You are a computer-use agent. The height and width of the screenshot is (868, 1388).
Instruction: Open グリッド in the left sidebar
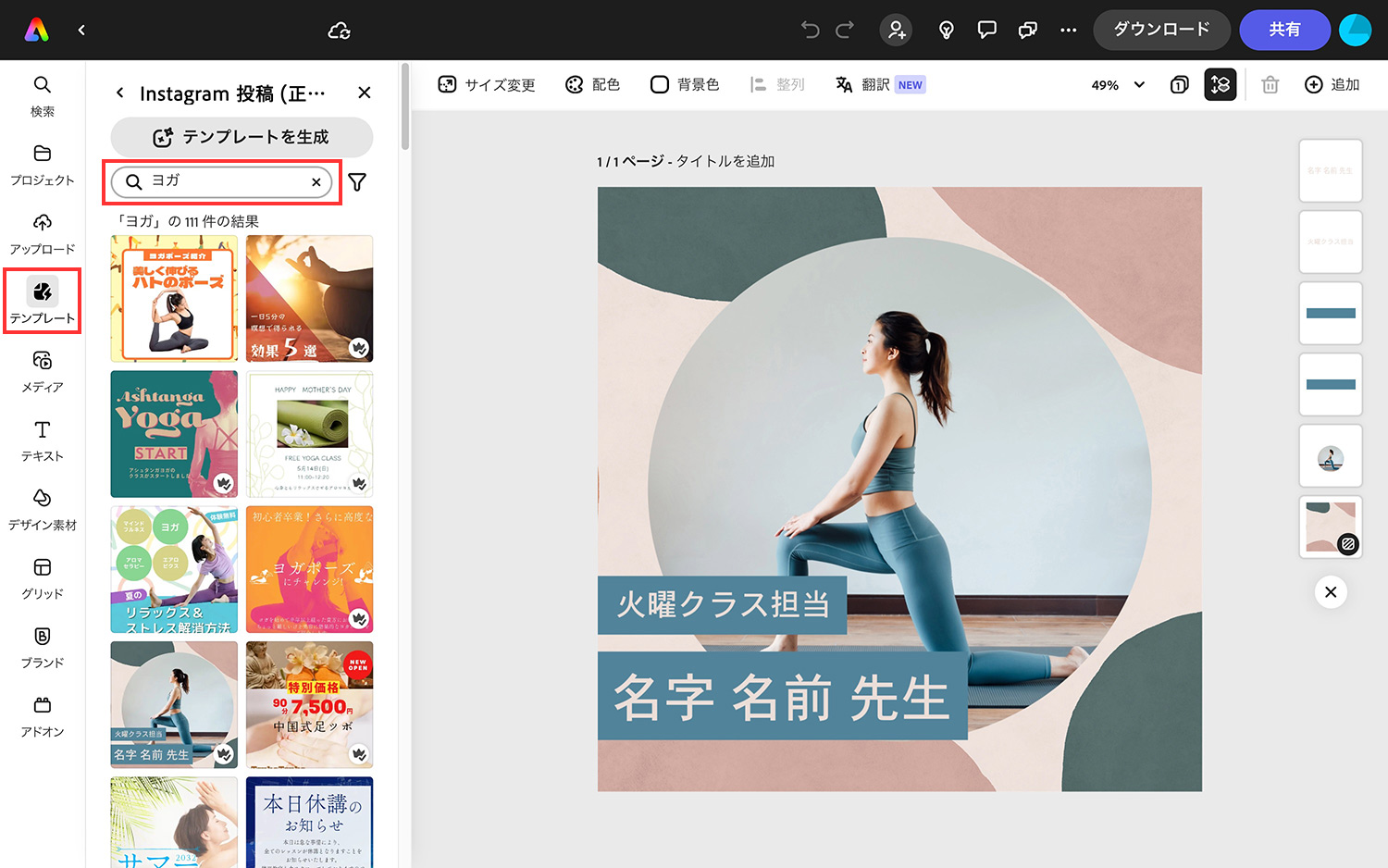point(43,579)
